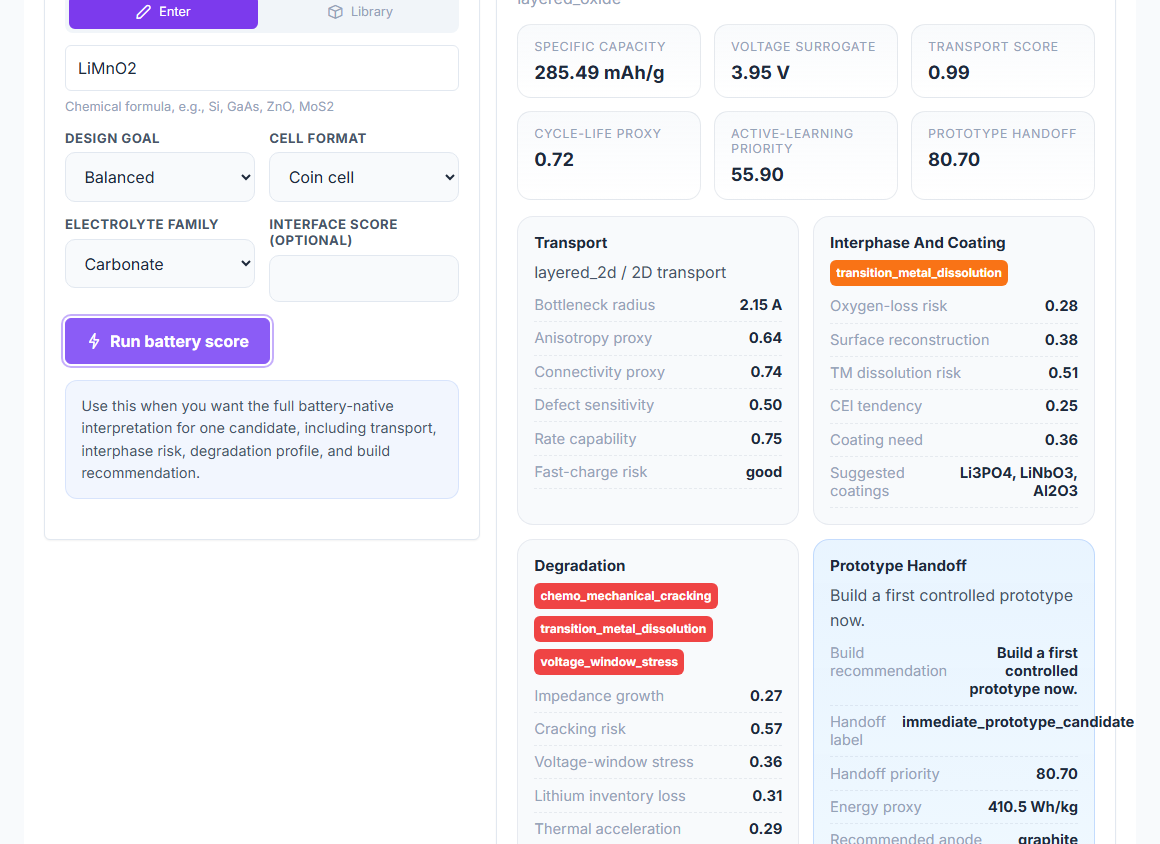The width and height of the screenshot is (1160, 844).
Task: Select the Enter tab
Action: point(163,13)
